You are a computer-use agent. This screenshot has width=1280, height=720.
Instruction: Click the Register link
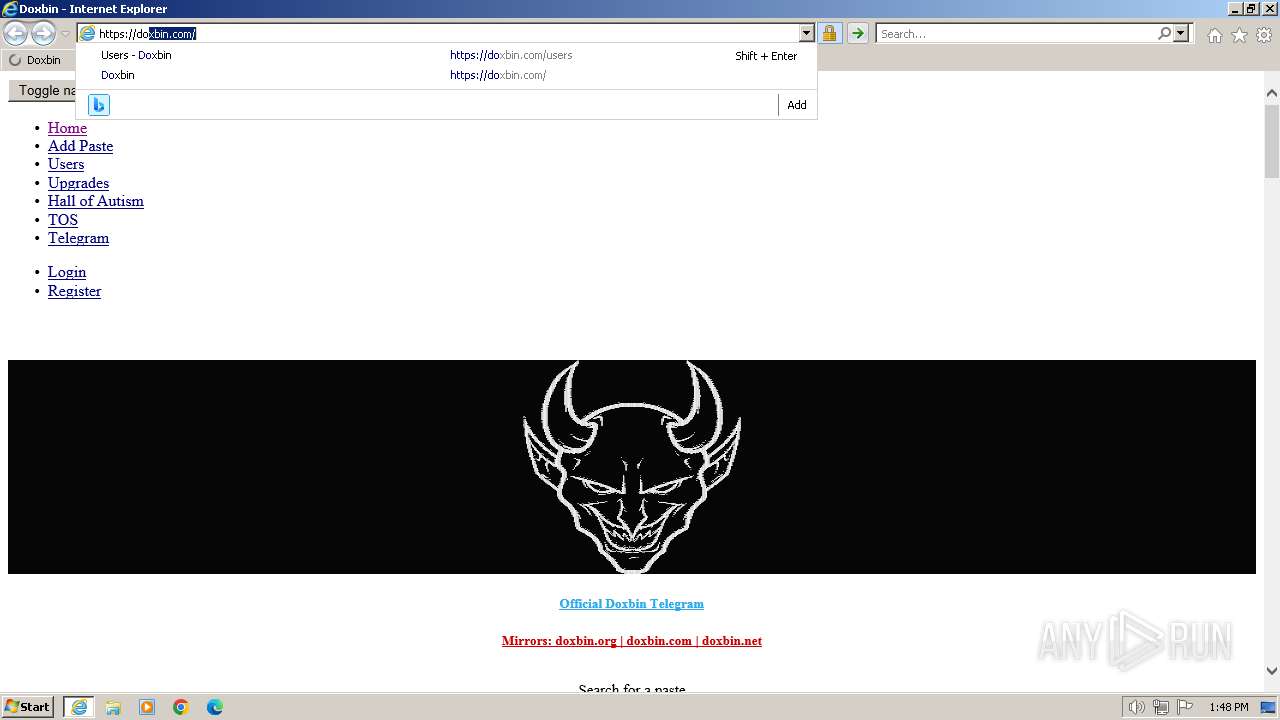(74, 291)
